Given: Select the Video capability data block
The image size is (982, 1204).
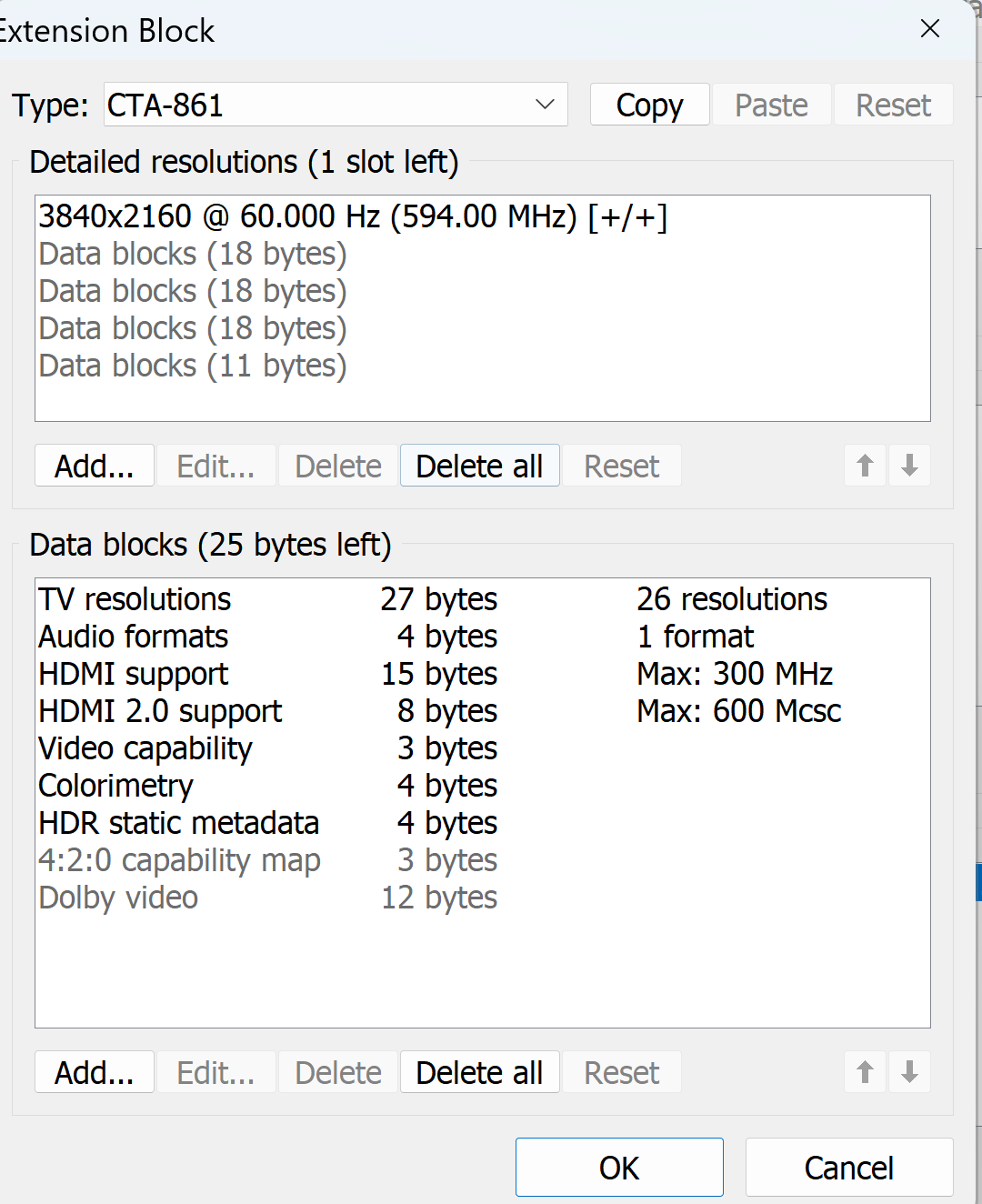Looking at the screenshot, I should [x=145, y=748].
